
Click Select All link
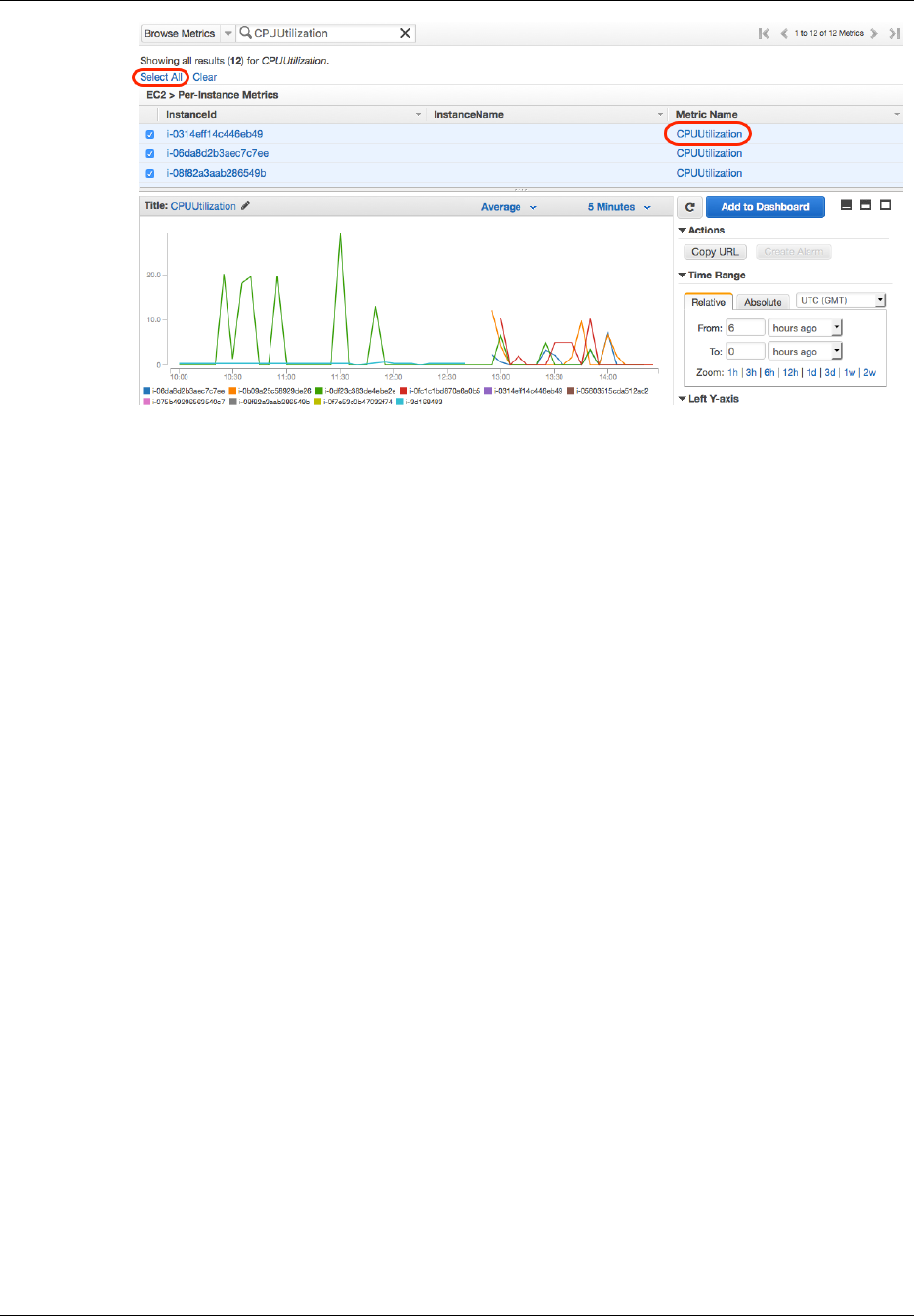pos(161,77)
